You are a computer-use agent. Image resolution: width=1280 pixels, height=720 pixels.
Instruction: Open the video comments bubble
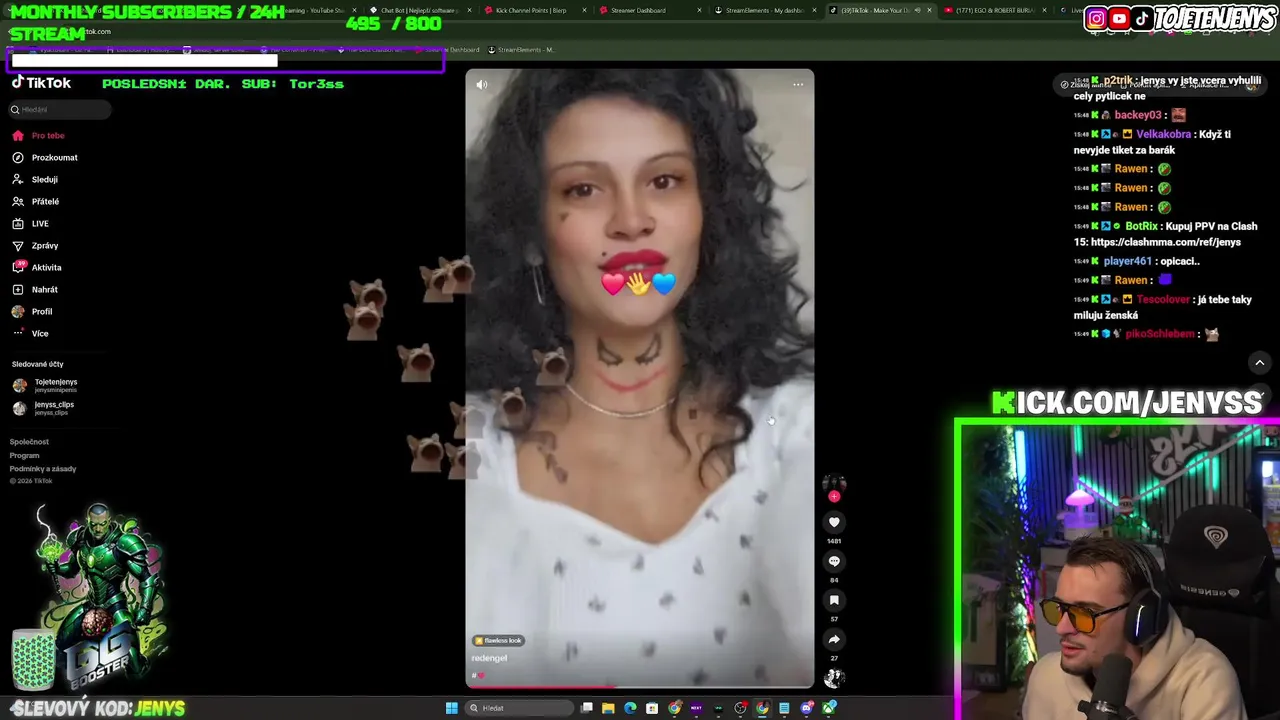[834, 561]
